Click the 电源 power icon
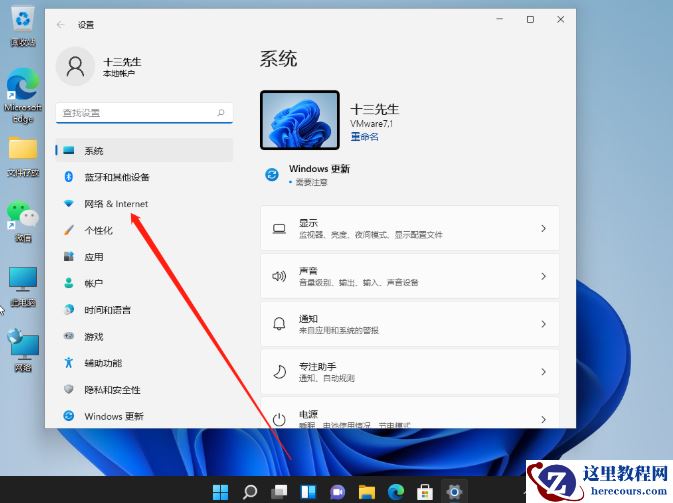 click(279, 419)
